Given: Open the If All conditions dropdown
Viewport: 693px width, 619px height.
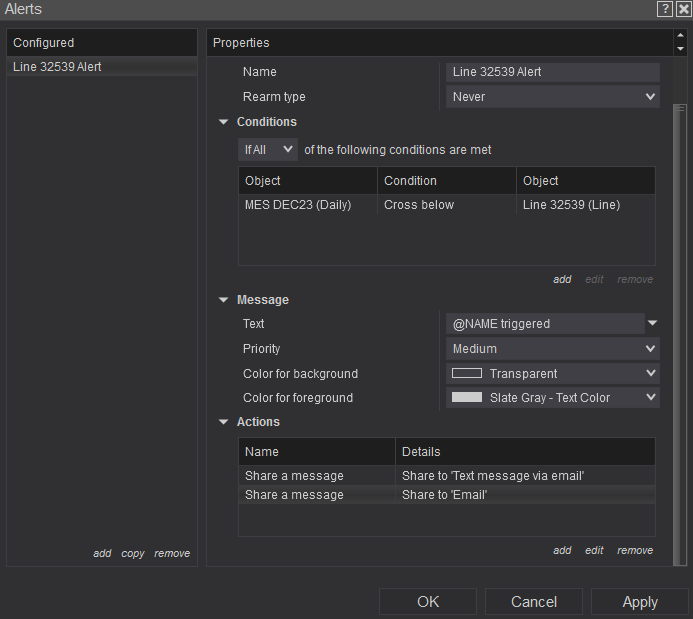Looking at the screenshot, I should pyautogui.click(x=268, y=150).
